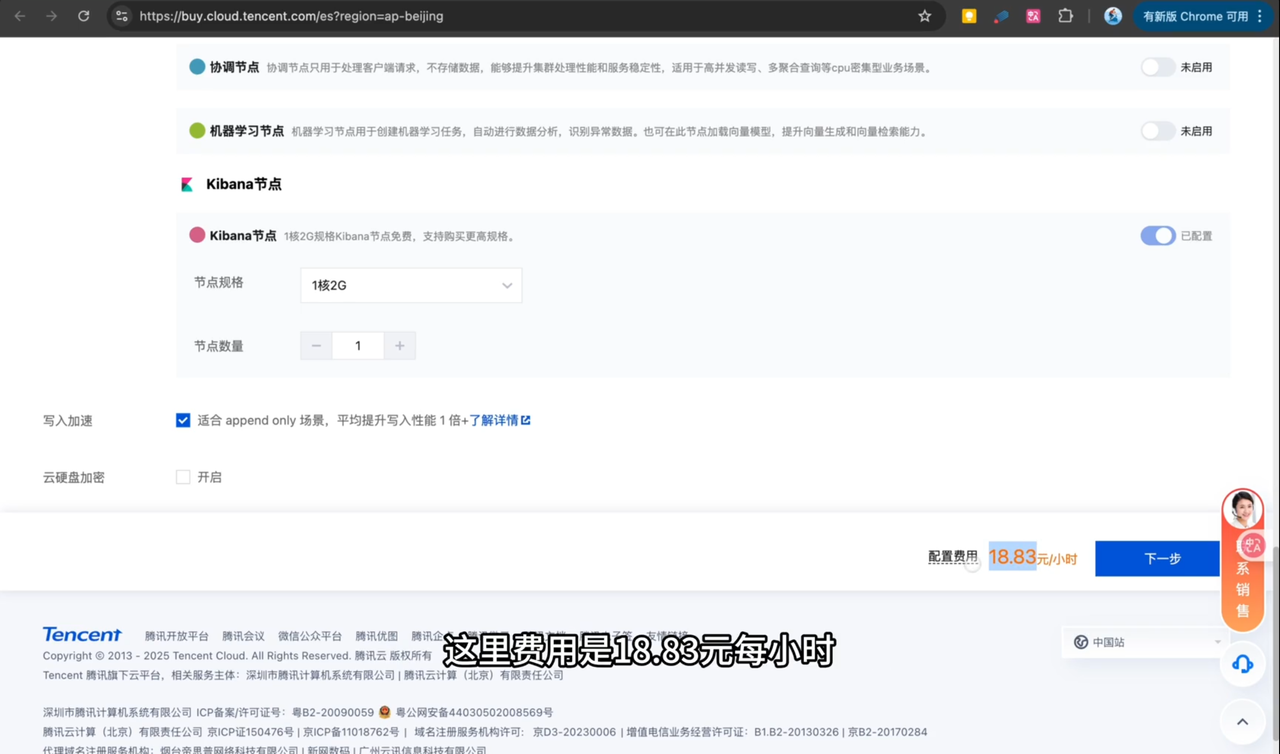The width and height of the screenshot is (1280, 754).
Task: Open the 节点规格 1核2G dropdown
Action: click(411, 285)
